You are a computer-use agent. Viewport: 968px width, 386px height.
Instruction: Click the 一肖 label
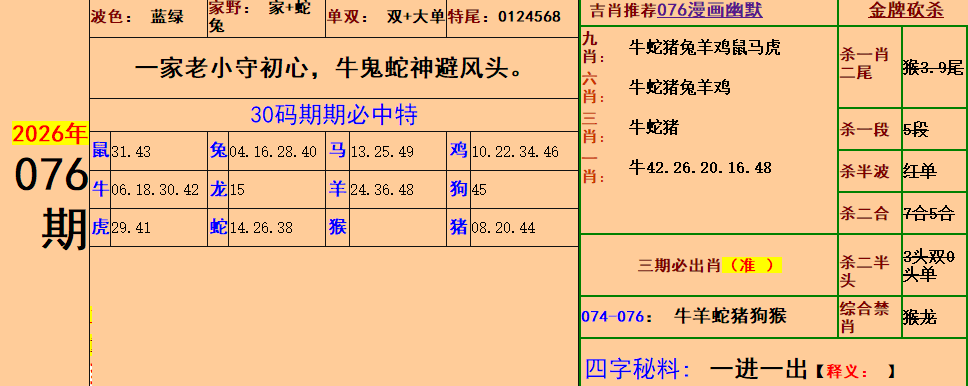click(593, 167)
